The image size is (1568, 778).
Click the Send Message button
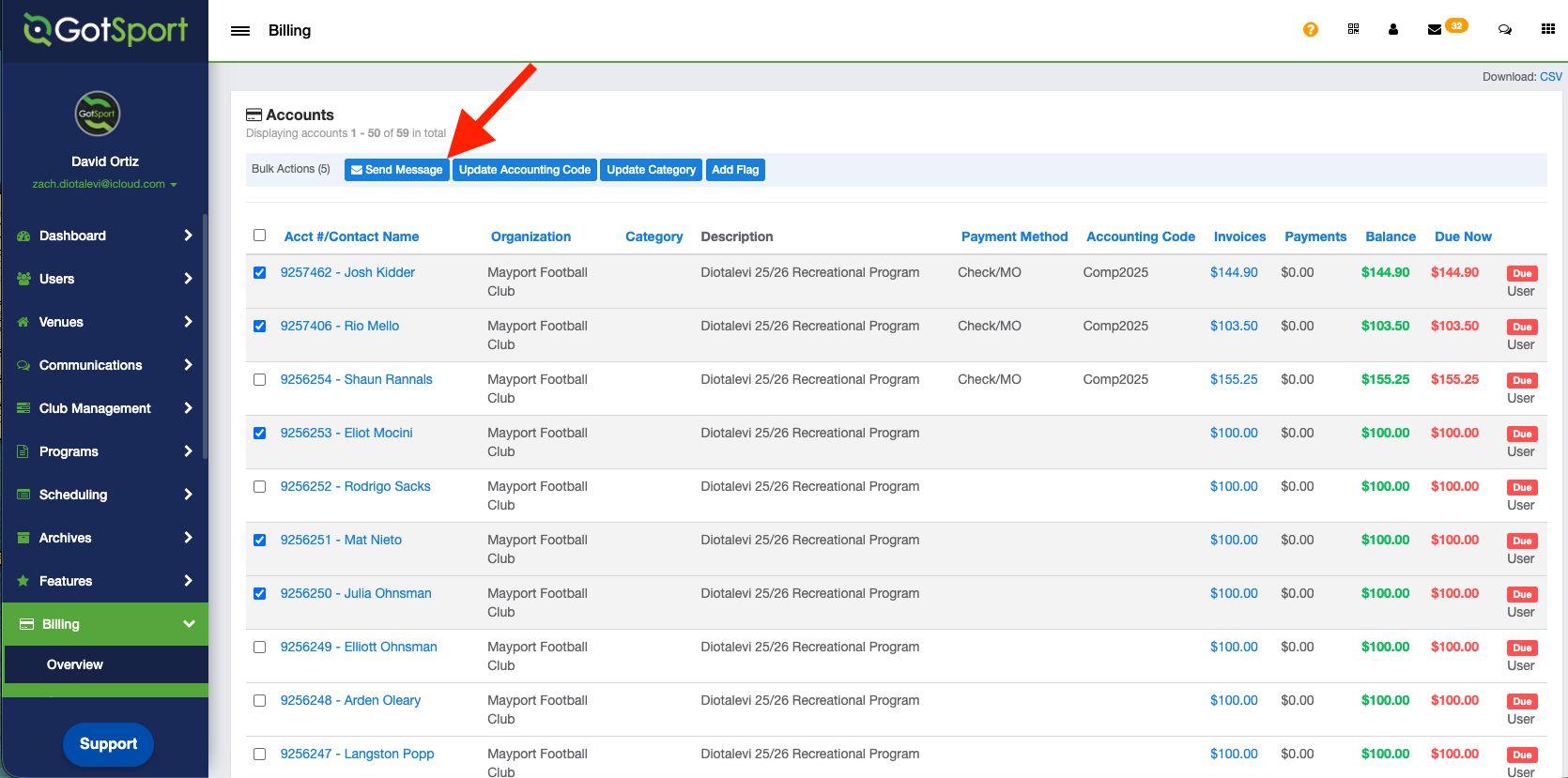click(x=396, y=170)
